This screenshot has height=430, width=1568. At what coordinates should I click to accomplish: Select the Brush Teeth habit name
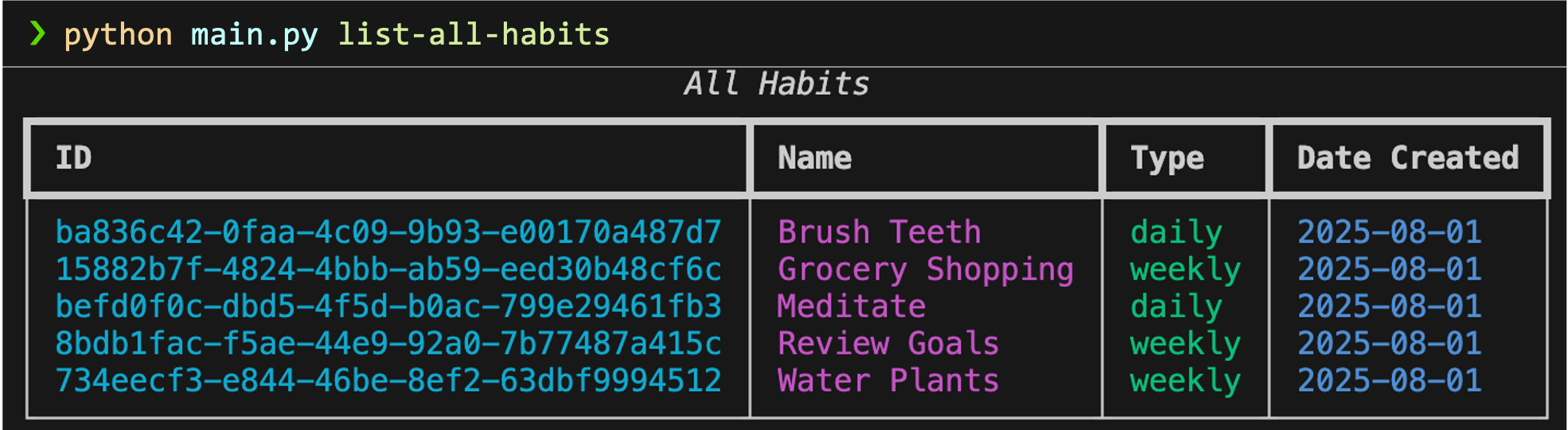(x=879, y=233)
